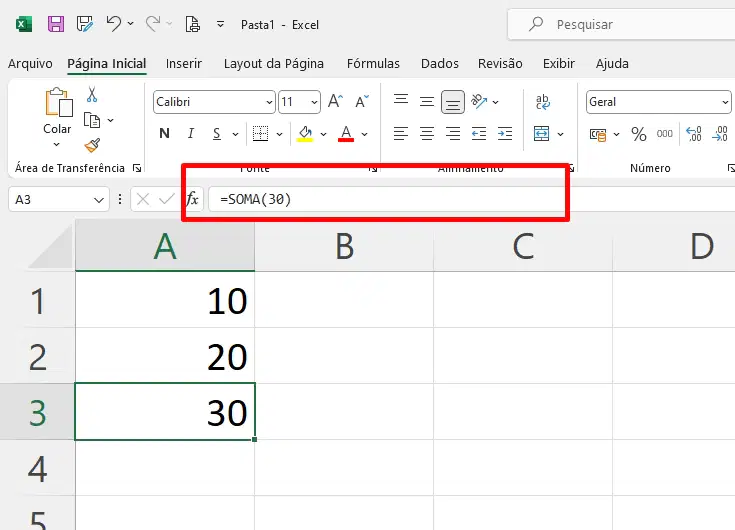735x530 pixels.
Task: Undo the last action
Action: (x=113, y=23)
